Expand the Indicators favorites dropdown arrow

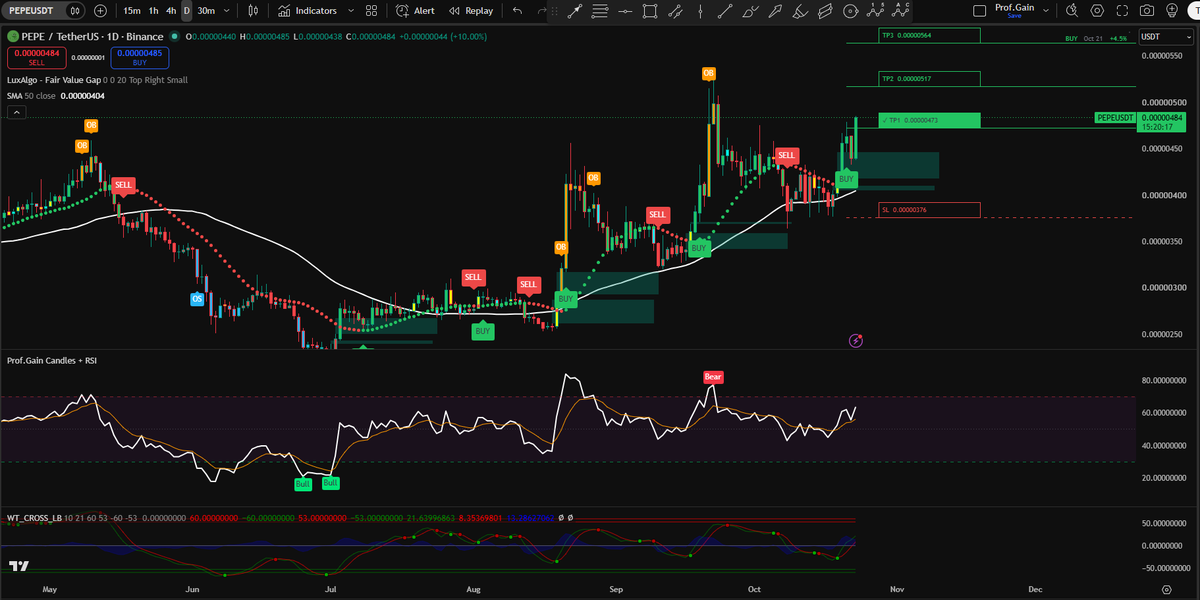(x=350, y=10)
